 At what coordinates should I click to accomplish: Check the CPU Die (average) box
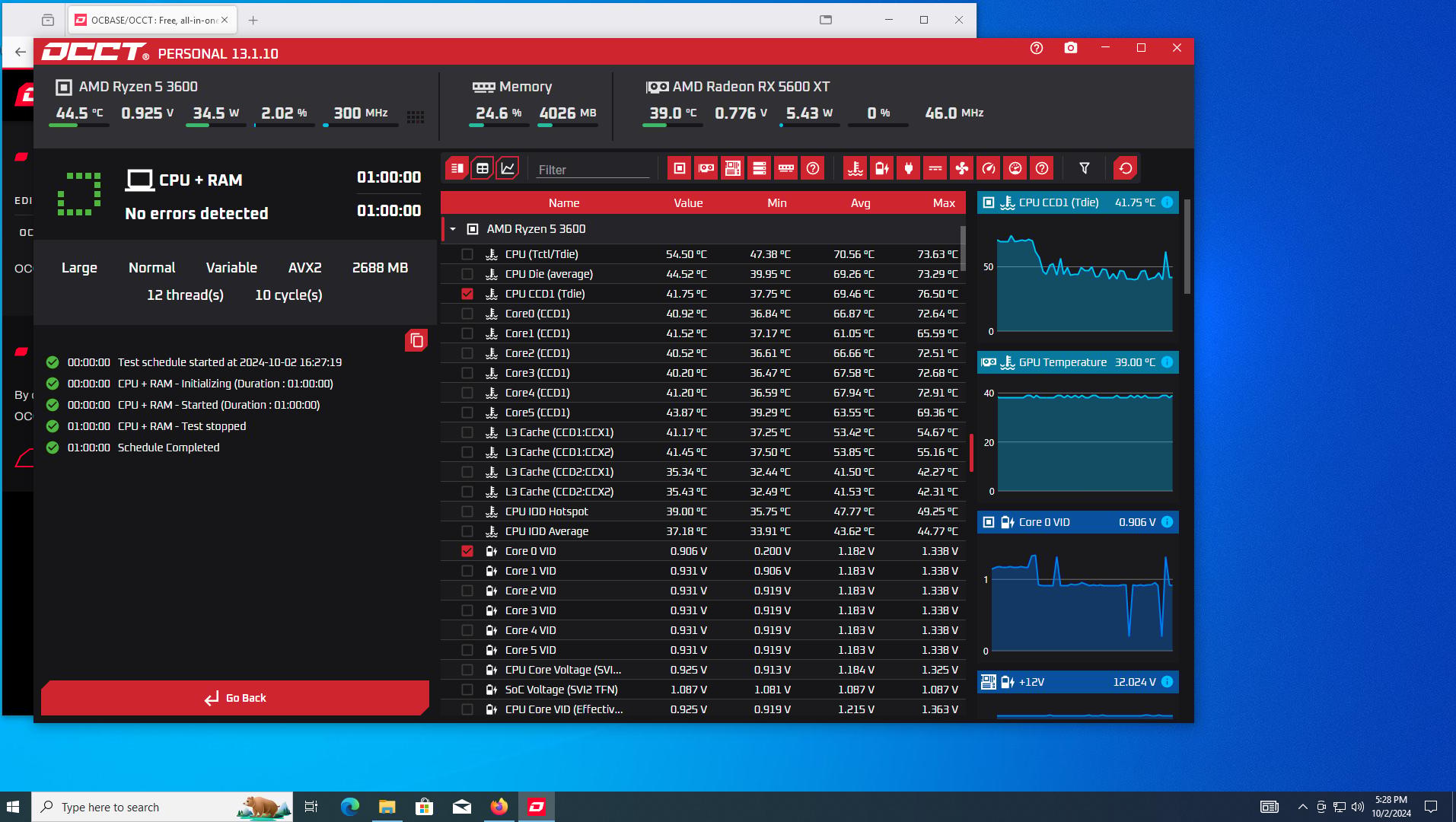(x=467, y=274)
